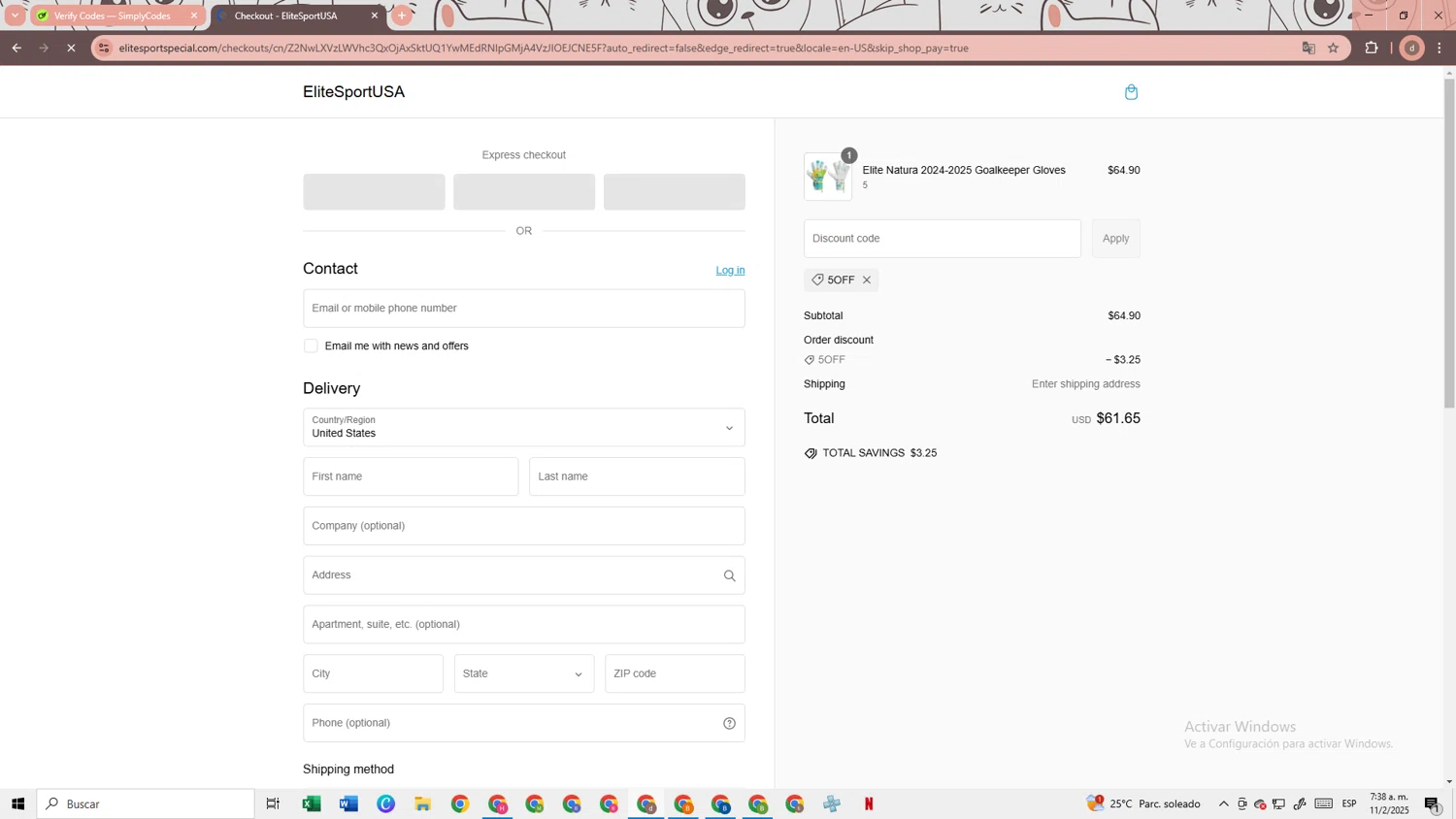The height and width of the screenshot is (819, 1456).
Task: Remove the 5OFF discount code tag
Action: (x=867, y=280)
